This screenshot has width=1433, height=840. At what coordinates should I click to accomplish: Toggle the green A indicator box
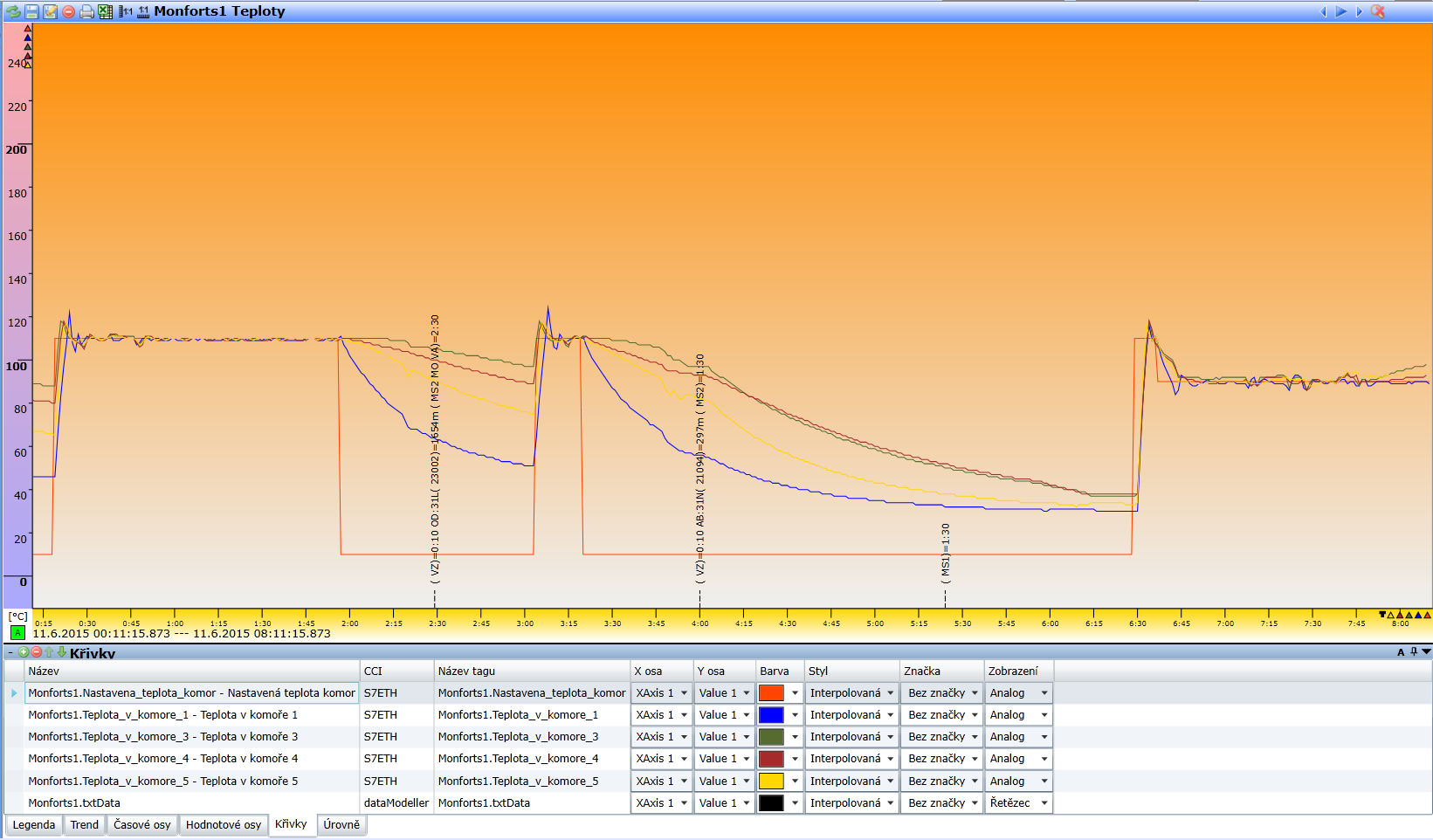tap(17, 633)
